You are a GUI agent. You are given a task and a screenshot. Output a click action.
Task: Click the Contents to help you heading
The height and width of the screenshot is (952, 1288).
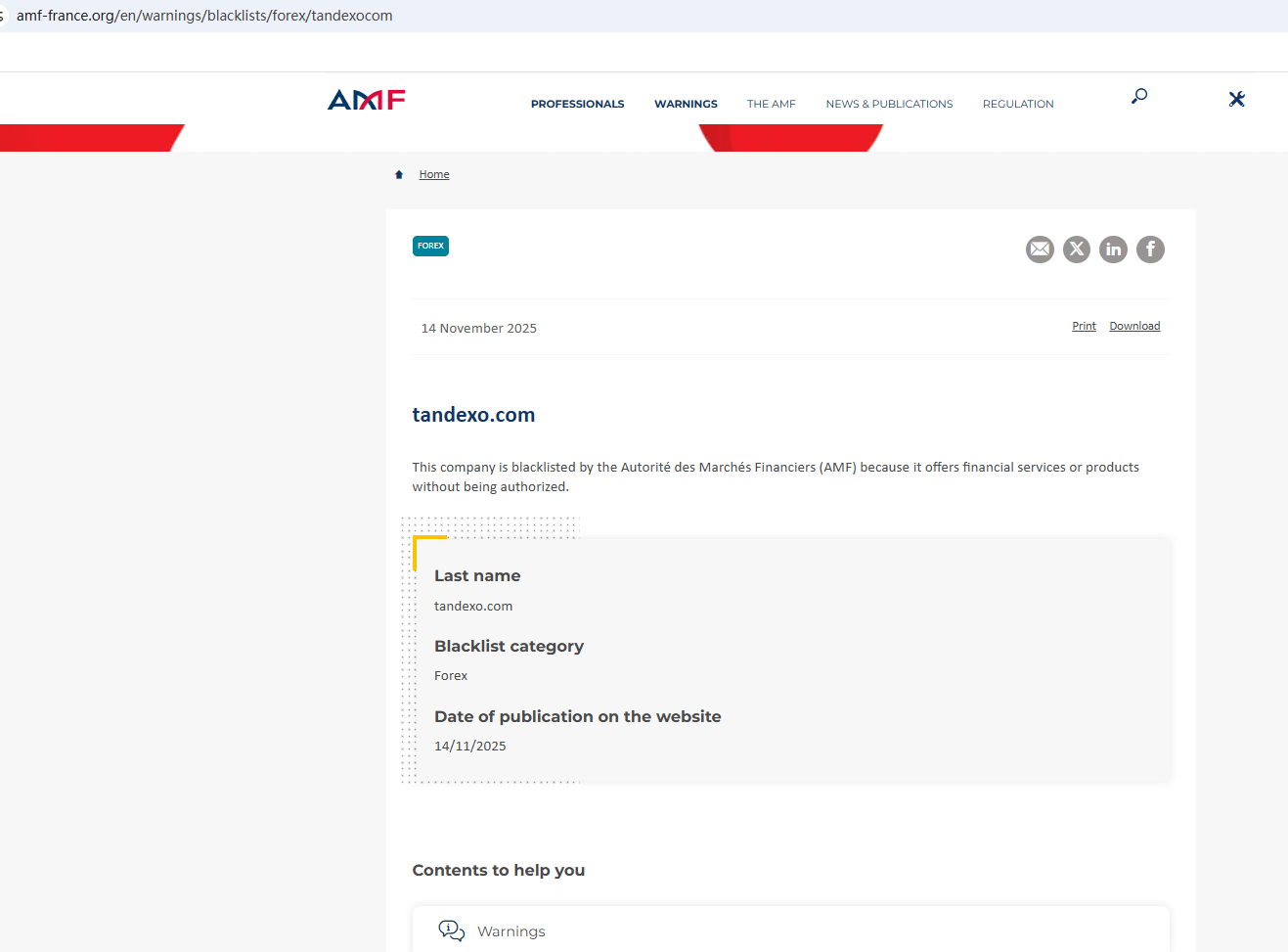pos(499,870)
